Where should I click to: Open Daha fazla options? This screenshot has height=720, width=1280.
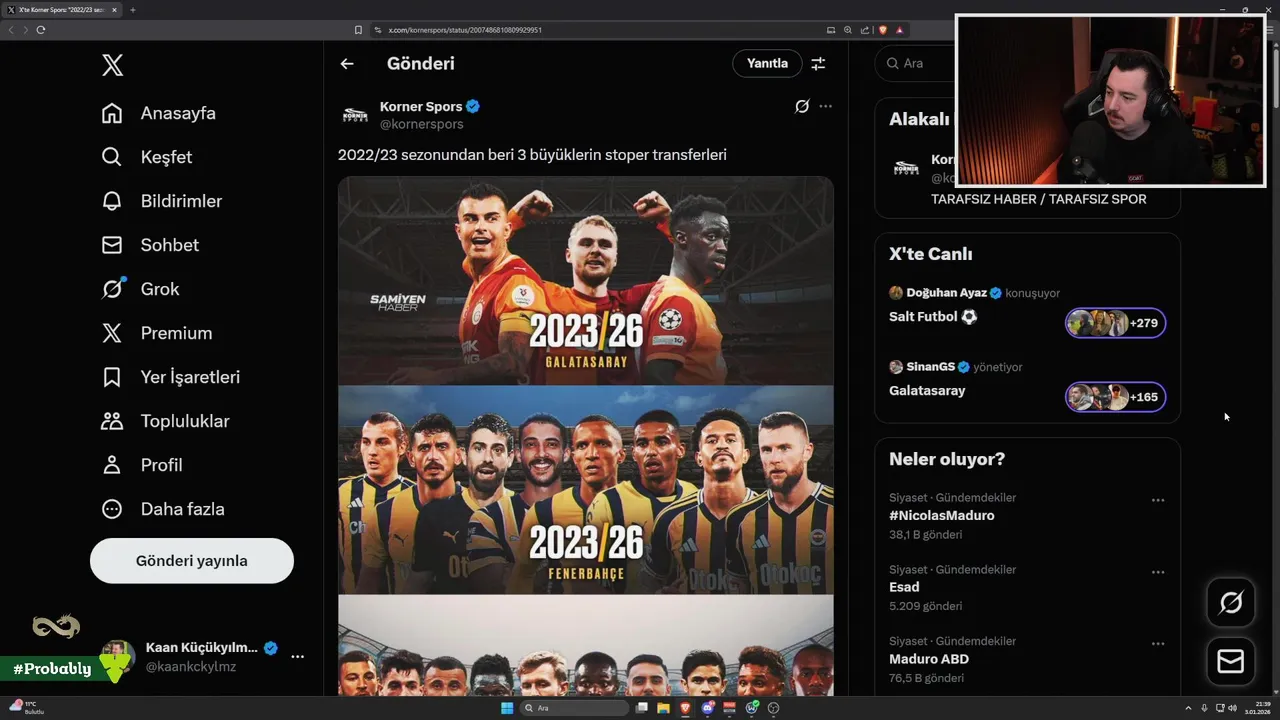[x=163, y=509]
